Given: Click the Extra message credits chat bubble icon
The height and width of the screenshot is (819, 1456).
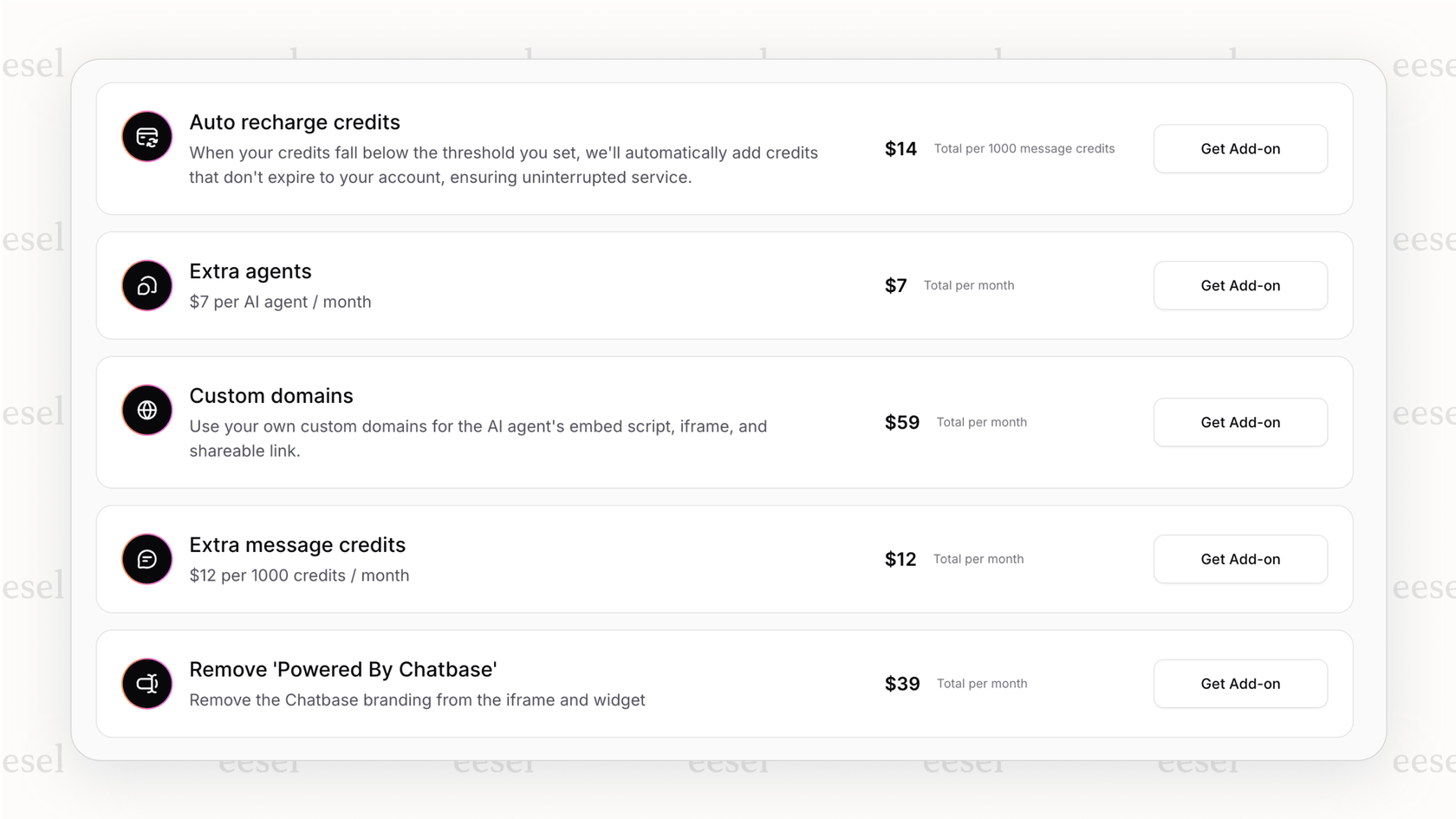Looking at the screenshot, I should pyautogui.click(x=146, y=559).
